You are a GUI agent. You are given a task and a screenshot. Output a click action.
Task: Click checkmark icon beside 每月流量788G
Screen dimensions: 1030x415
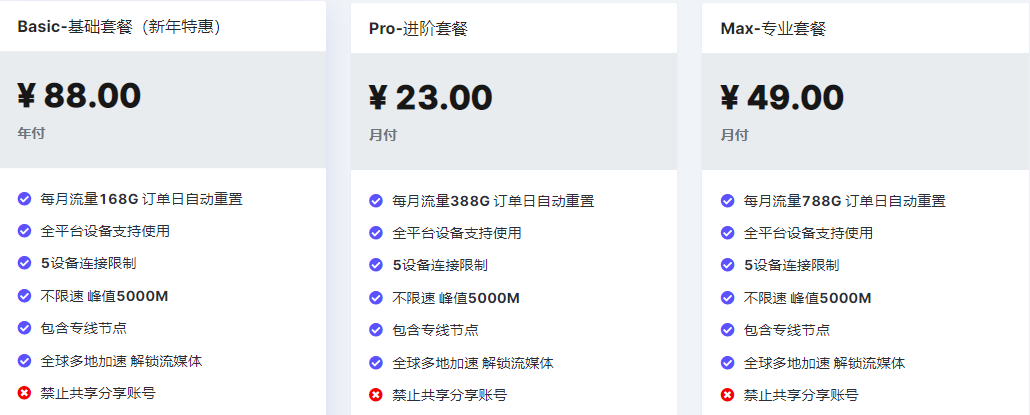tap(727, 200)
